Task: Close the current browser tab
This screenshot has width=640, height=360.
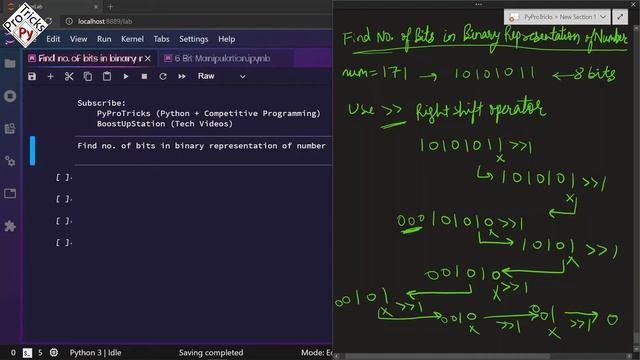Action: coord(96,7)
